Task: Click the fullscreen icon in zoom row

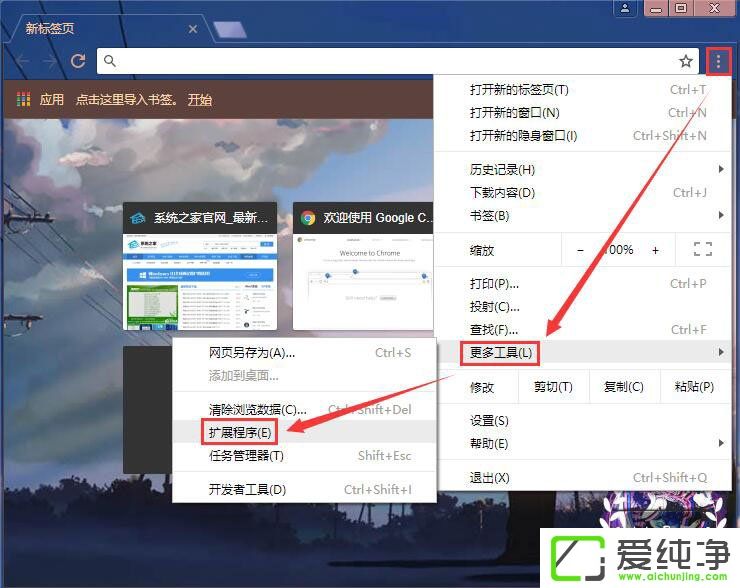Action: pos(702,250)
